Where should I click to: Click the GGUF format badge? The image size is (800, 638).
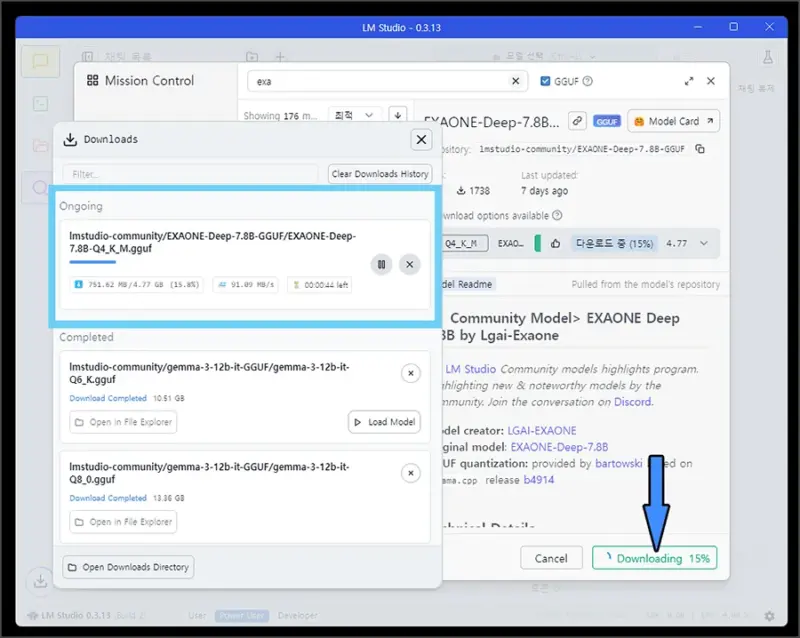pyautogui.click(x=607, y=121)
